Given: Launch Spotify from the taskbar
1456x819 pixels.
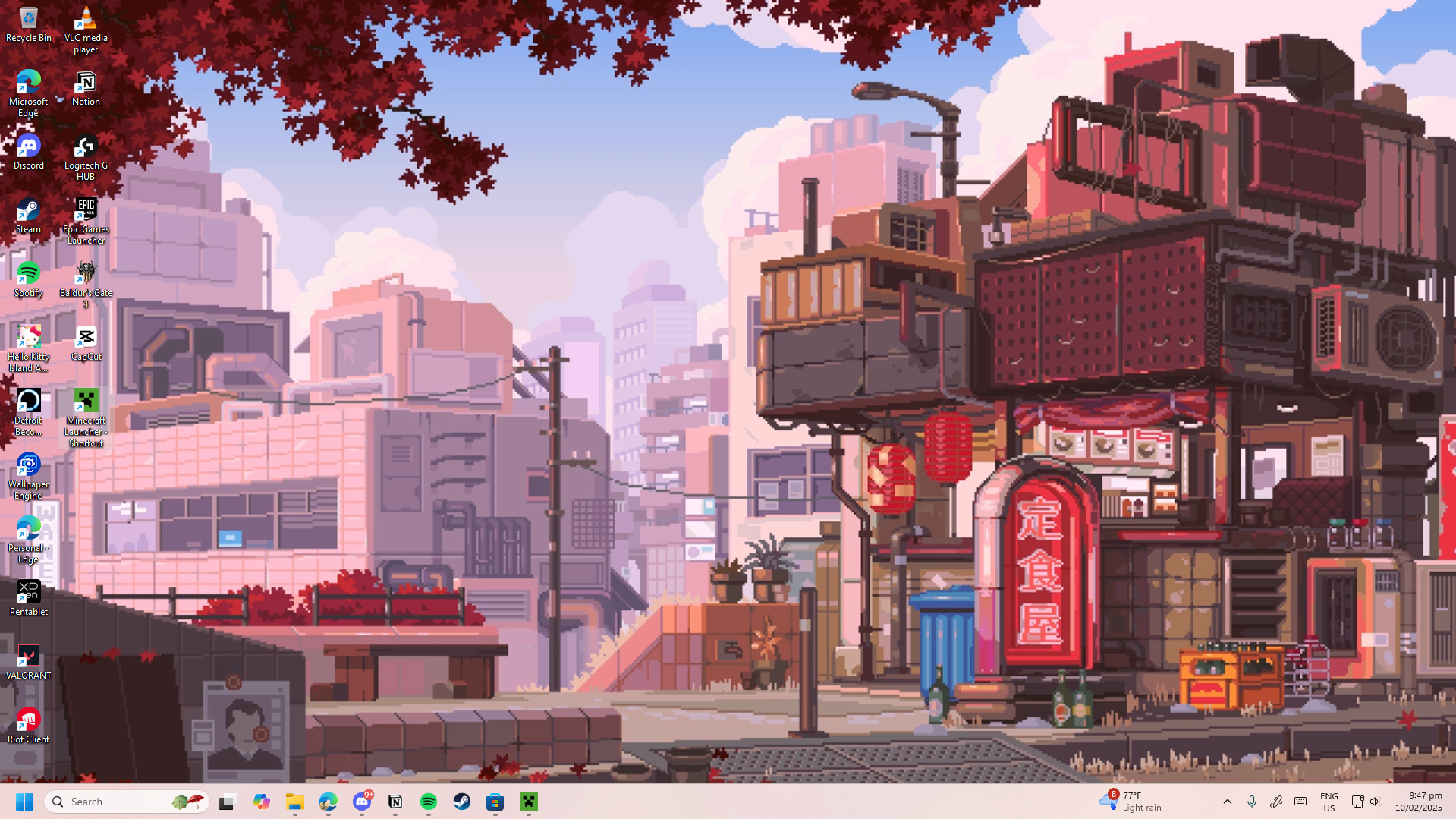Looking at the screenshot, I should tap(429, 802).
